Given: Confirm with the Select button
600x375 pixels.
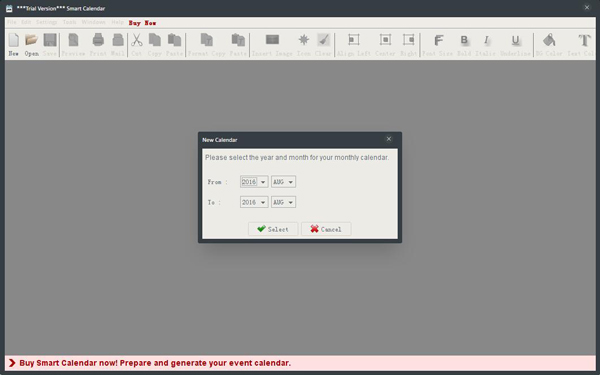Looking at the screenshot, I should pos(273,229).
